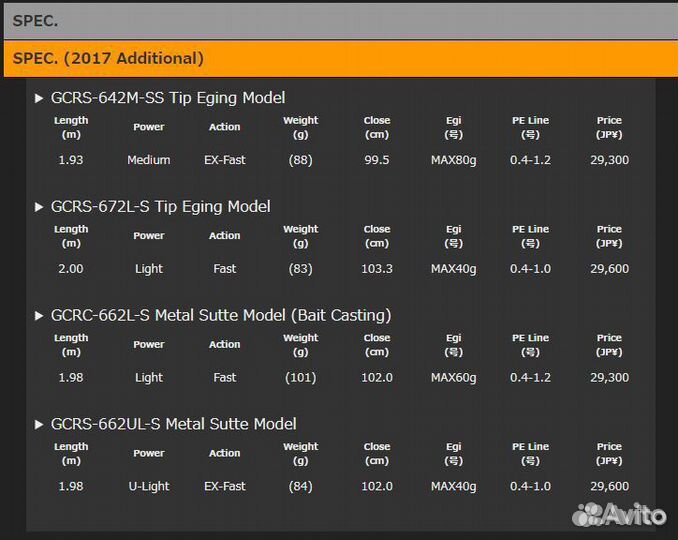
Task: Click the triangle beside GCRS-672L-S Tip Eging Model
Action: tap(39, 207)
